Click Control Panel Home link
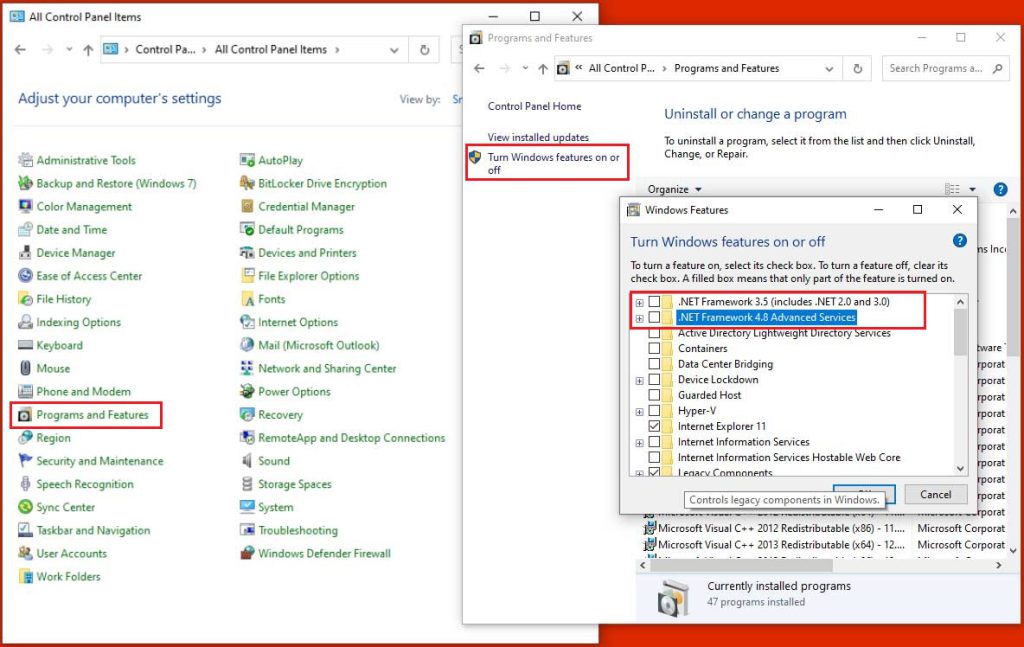This screenshot has width=1024, height=647. (534, 106)
